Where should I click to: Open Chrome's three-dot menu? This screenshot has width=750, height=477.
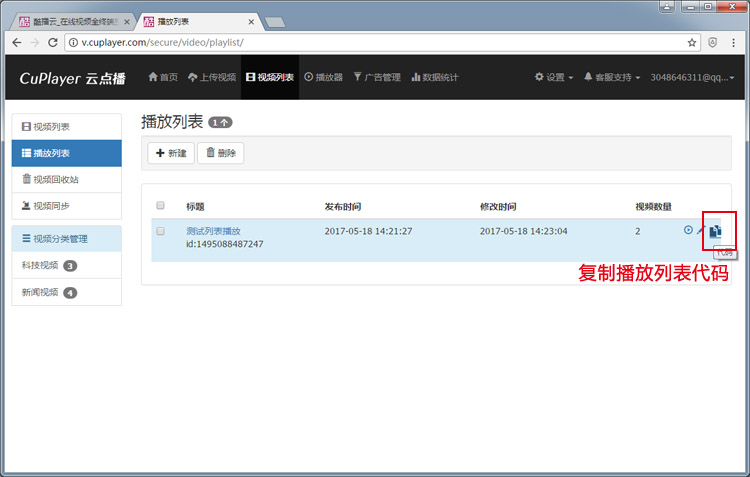(735, 43)
